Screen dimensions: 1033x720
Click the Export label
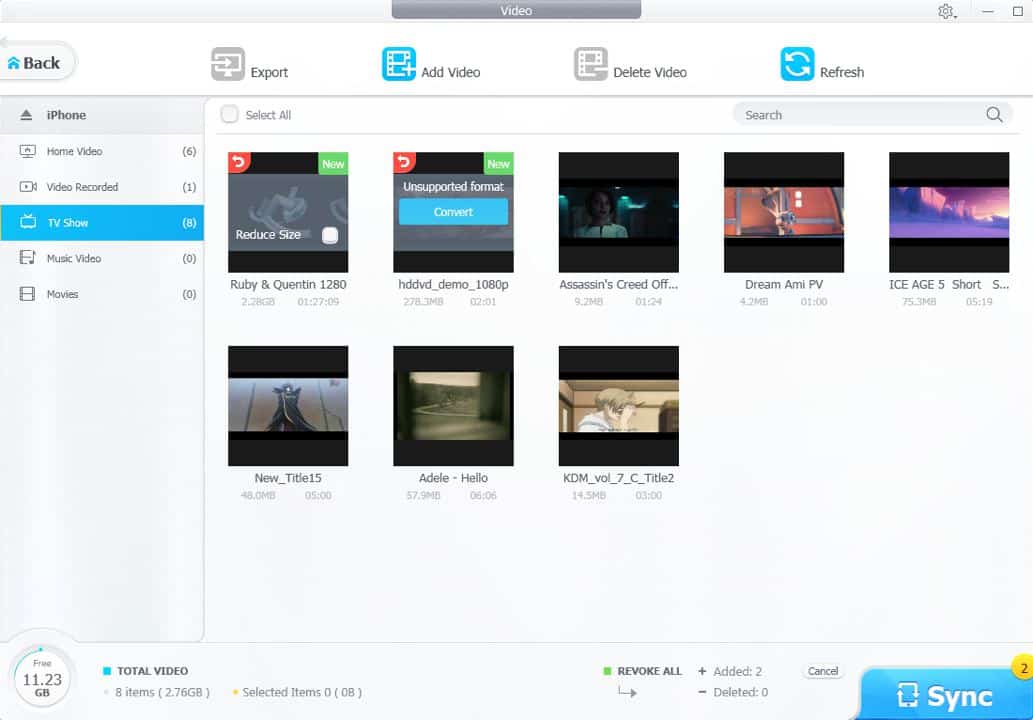[x=269, y=72]
